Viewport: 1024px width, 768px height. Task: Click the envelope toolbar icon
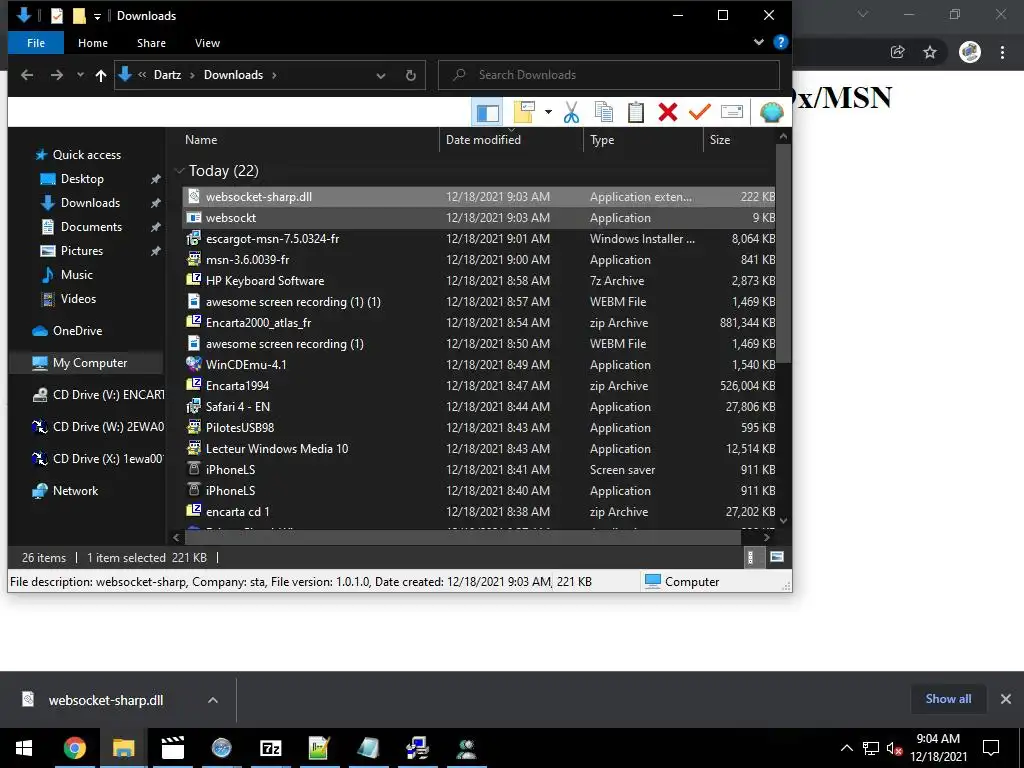(732, 112)
